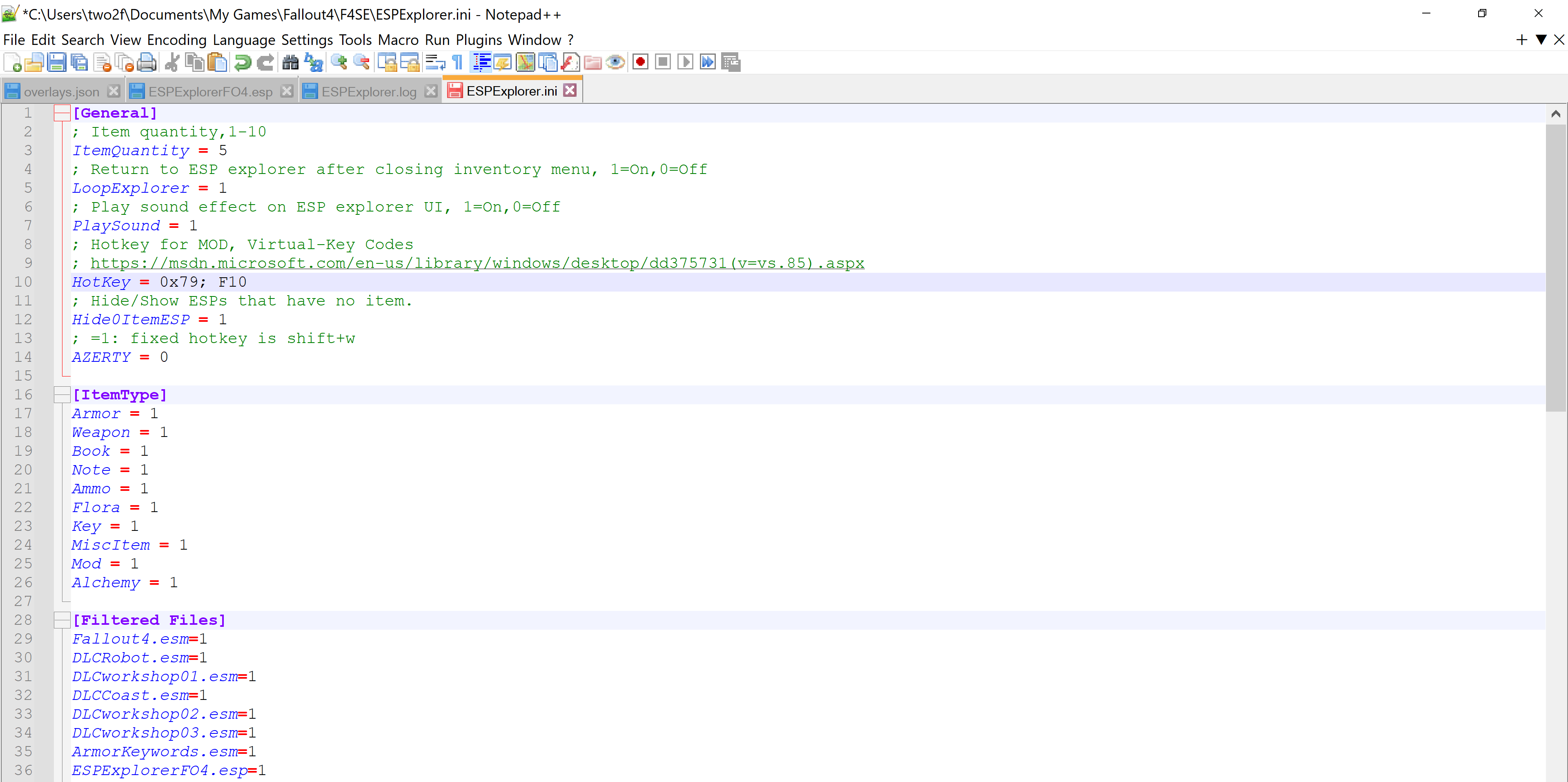Image resolution: width=1568 pixels, height=782 pixels.
Task: Switch to the ESPExplorer.log tab
Action: click(x=368, y=92)
